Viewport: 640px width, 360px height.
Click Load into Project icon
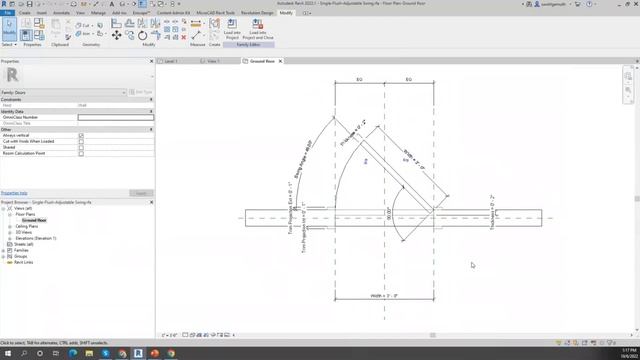point(232,29)
